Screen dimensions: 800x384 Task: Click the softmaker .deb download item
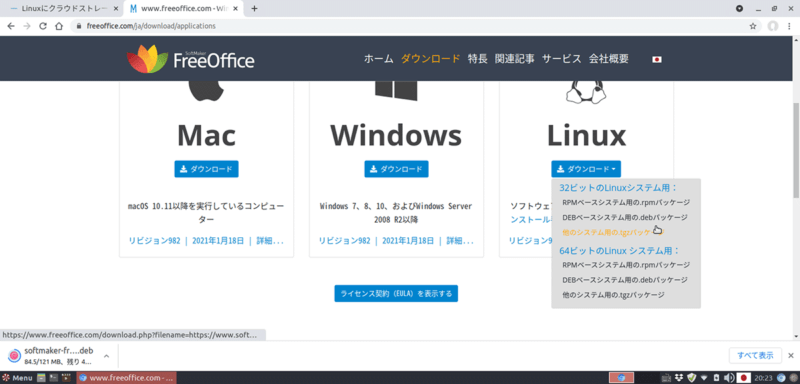[x=51, y=356]
